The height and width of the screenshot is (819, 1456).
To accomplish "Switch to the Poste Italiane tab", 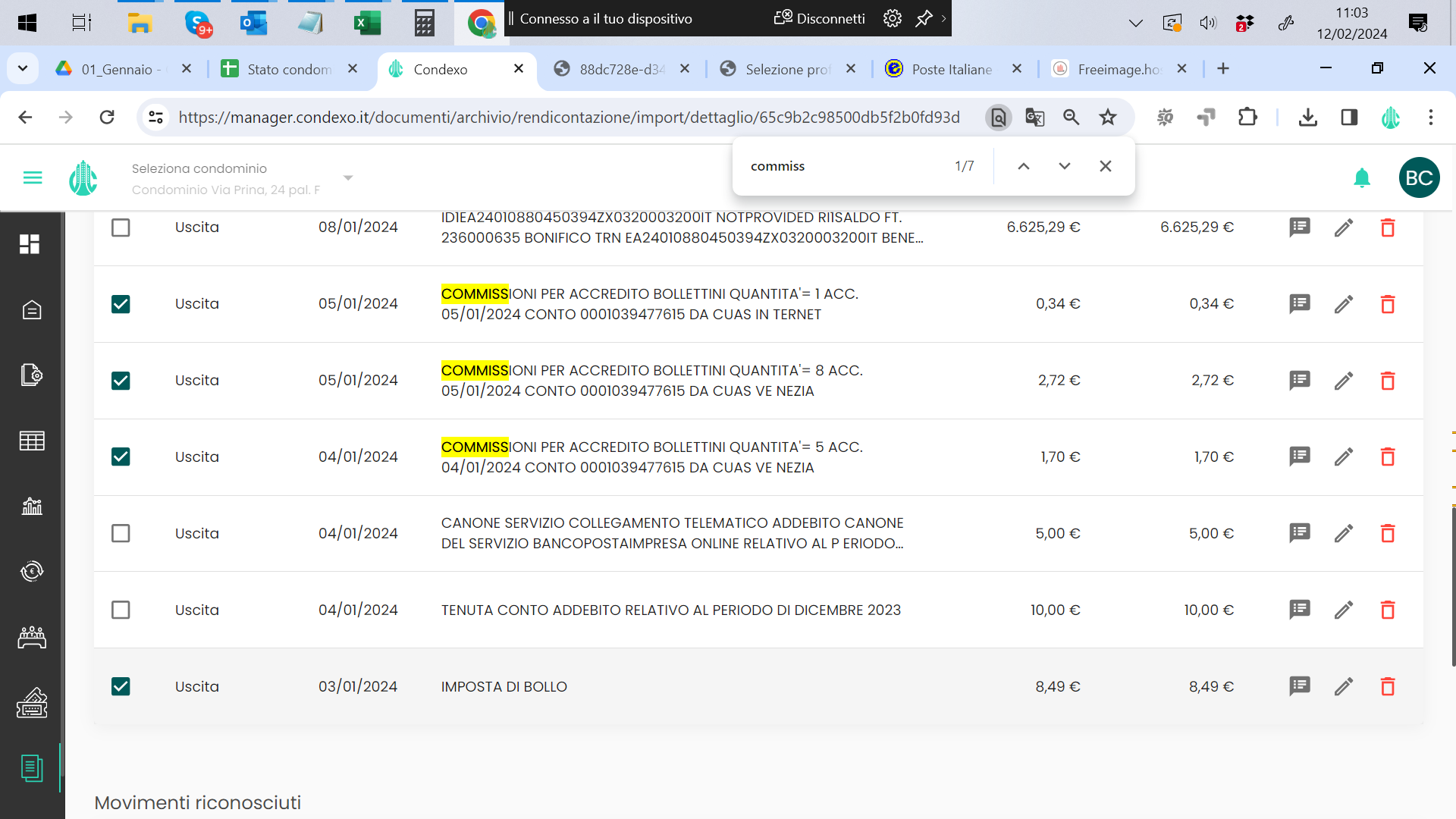I will [x=951, y=69].
